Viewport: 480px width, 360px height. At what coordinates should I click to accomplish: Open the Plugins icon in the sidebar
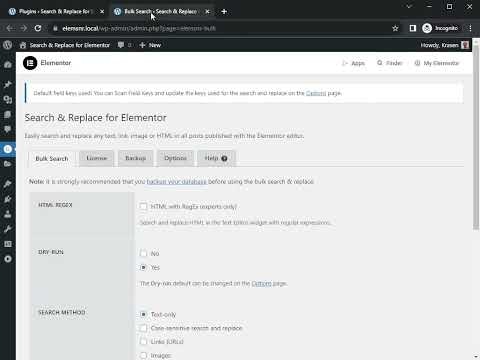[8, 199]
